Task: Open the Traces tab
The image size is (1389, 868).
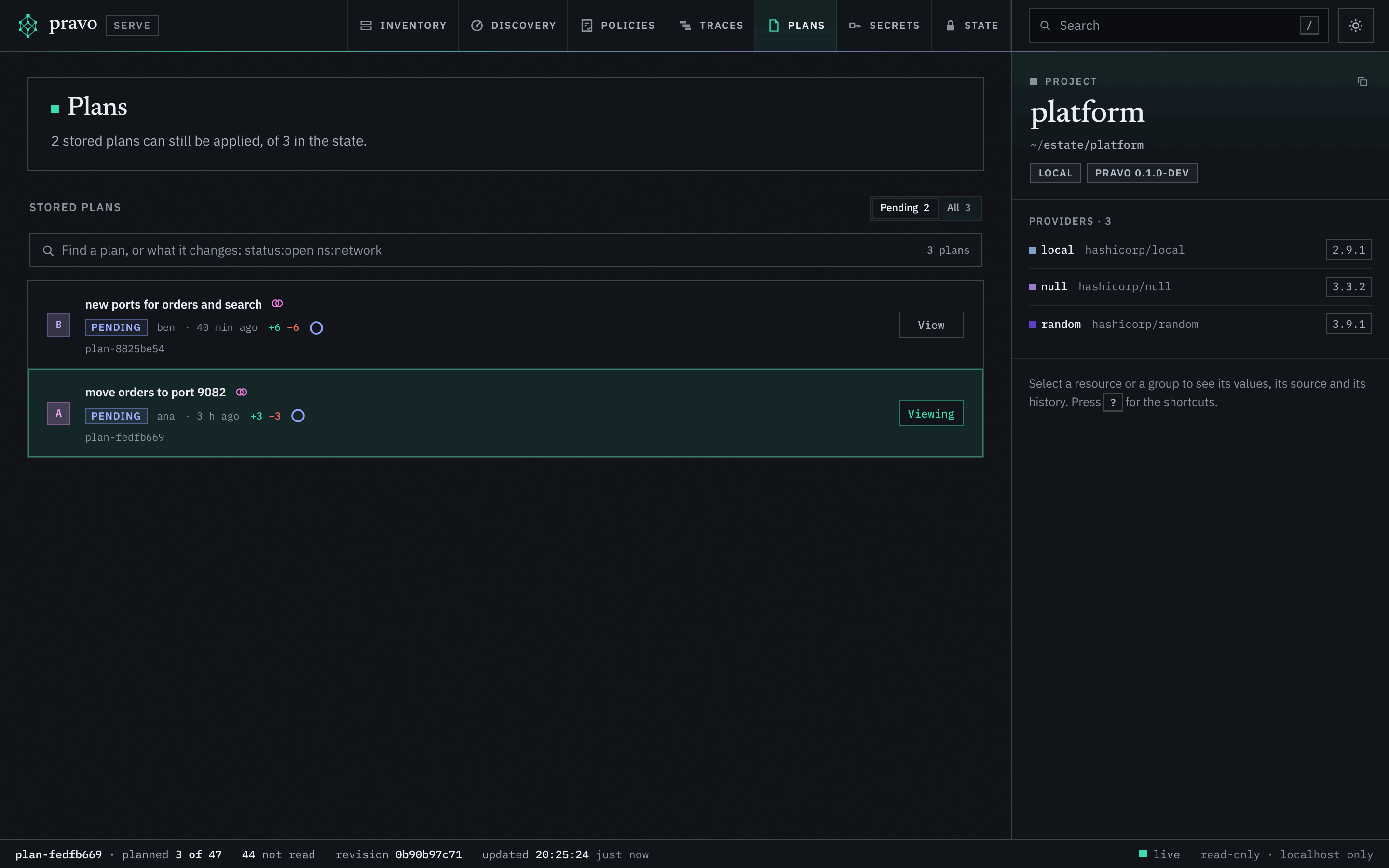Action: pos(710,26)
